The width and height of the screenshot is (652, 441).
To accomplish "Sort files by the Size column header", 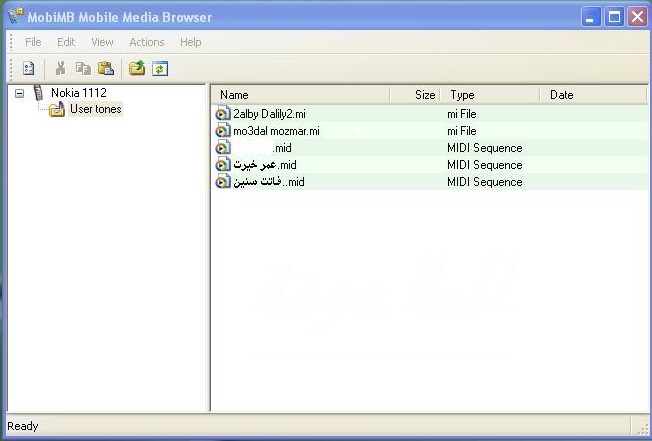I will pos(415,95).
